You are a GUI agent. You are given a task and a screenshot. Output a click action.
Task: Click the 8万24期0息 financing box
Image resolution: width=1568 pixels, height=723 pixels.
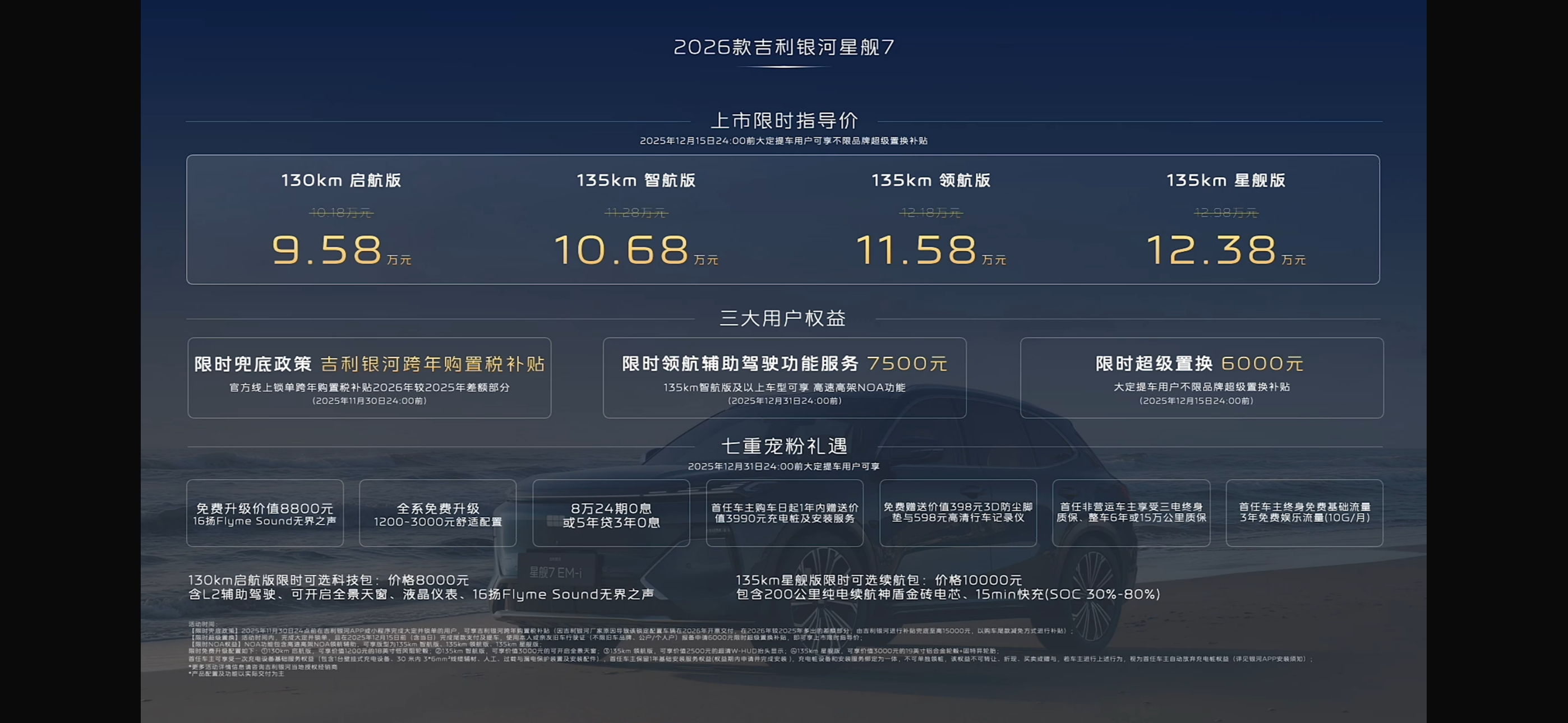click(x=611, y=513)
